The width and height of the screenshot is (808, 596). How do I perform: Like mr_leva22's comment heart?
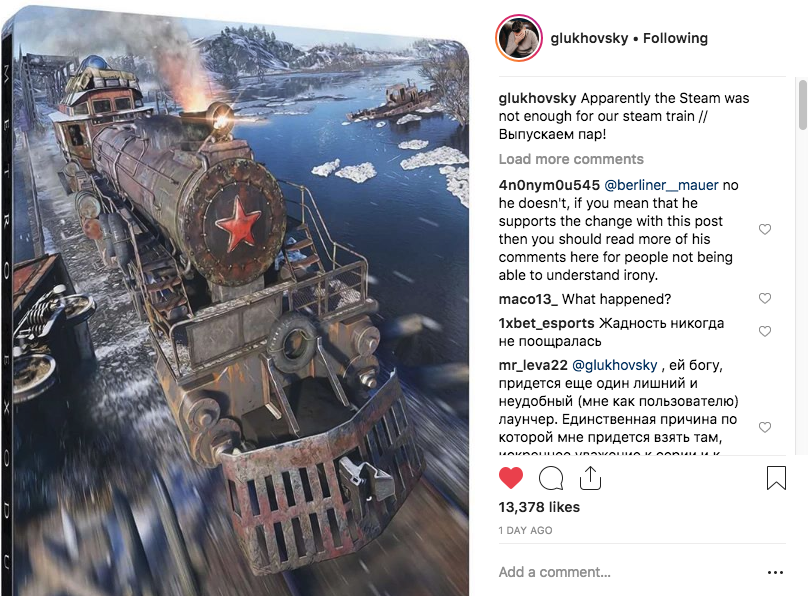tap(765, 427)
